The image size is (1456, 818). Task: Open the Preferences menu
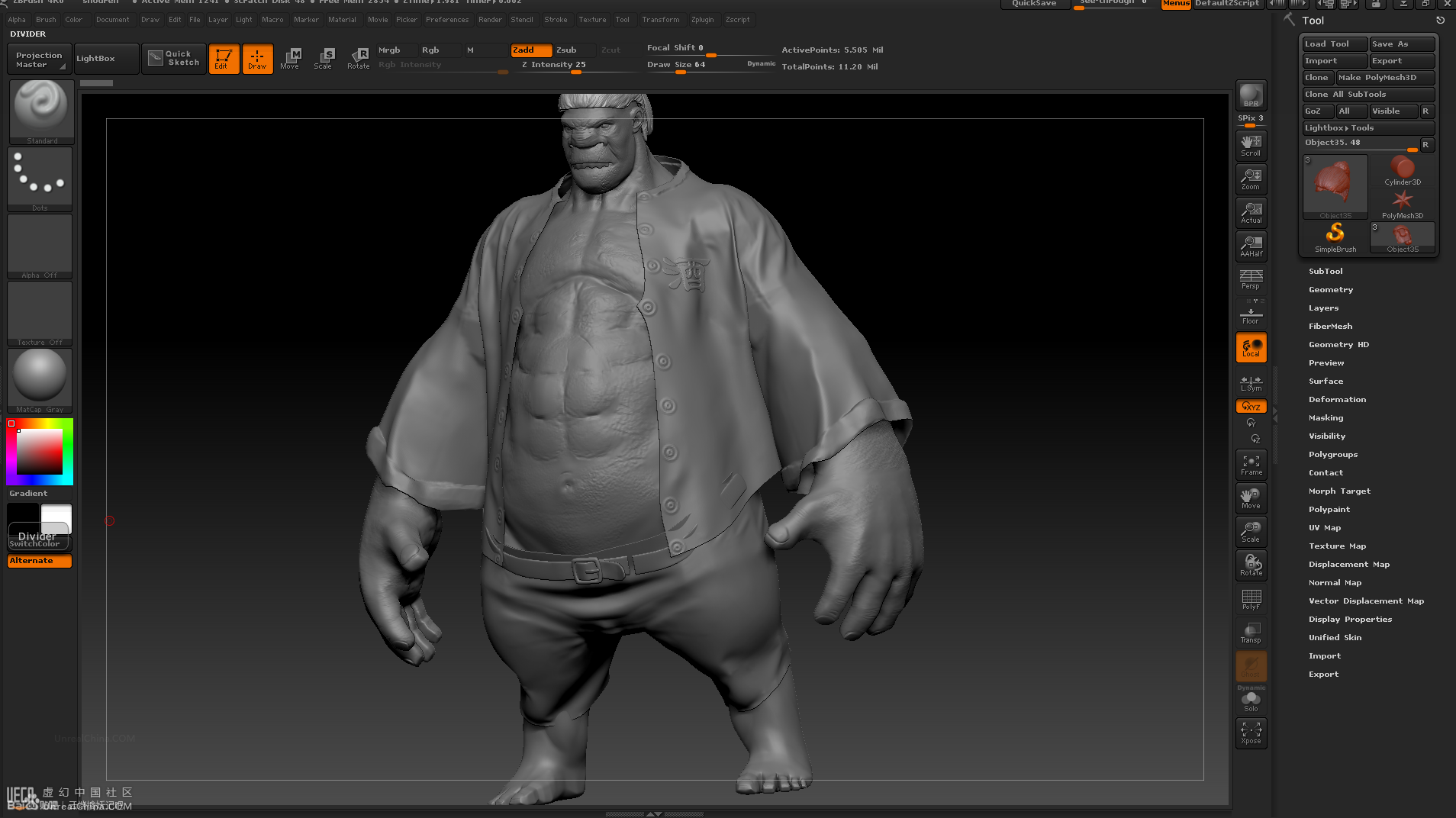coord(447,20)
